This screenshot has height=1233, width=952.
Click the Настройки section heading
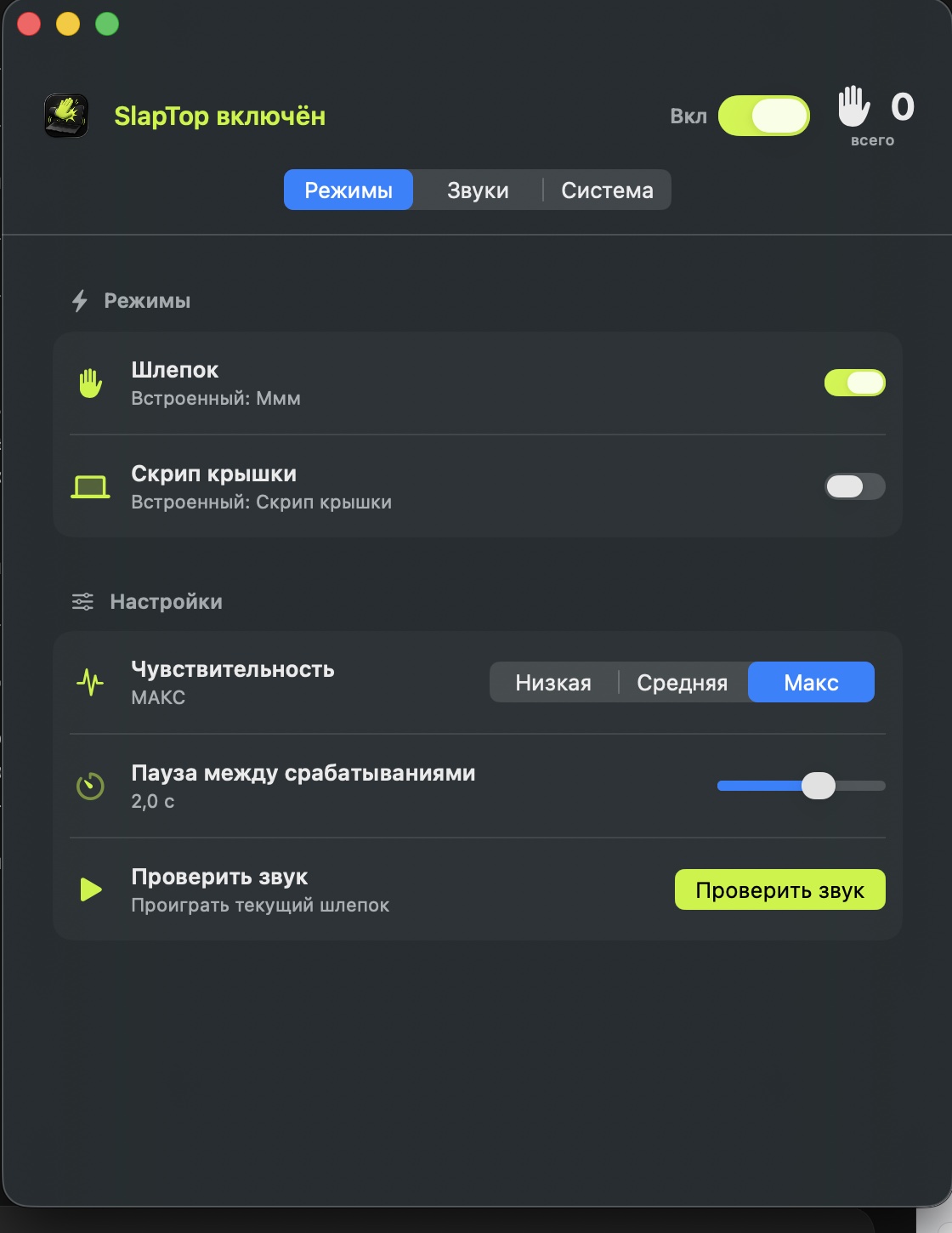167,602
